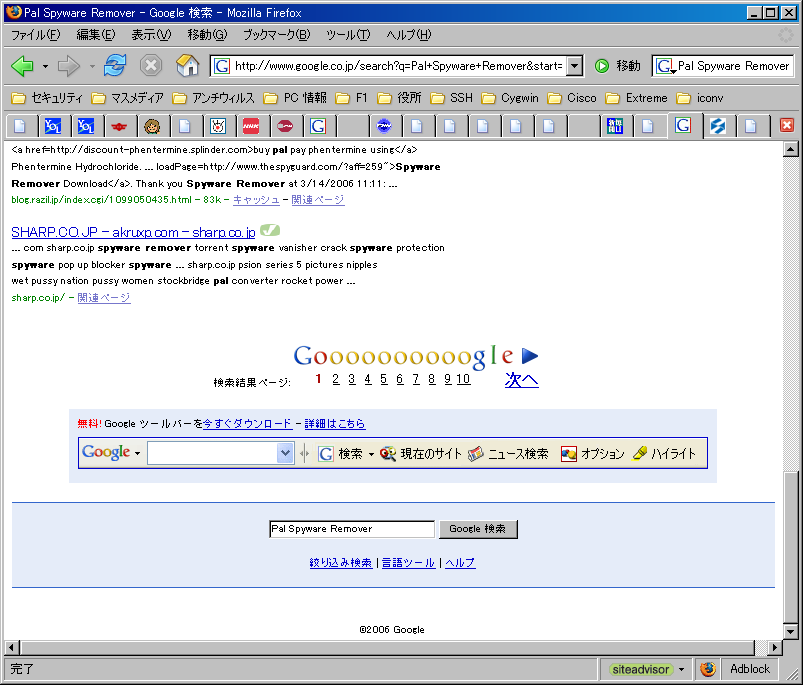Click the horizontal scrollbar right arrow

[x=775, y=648]
